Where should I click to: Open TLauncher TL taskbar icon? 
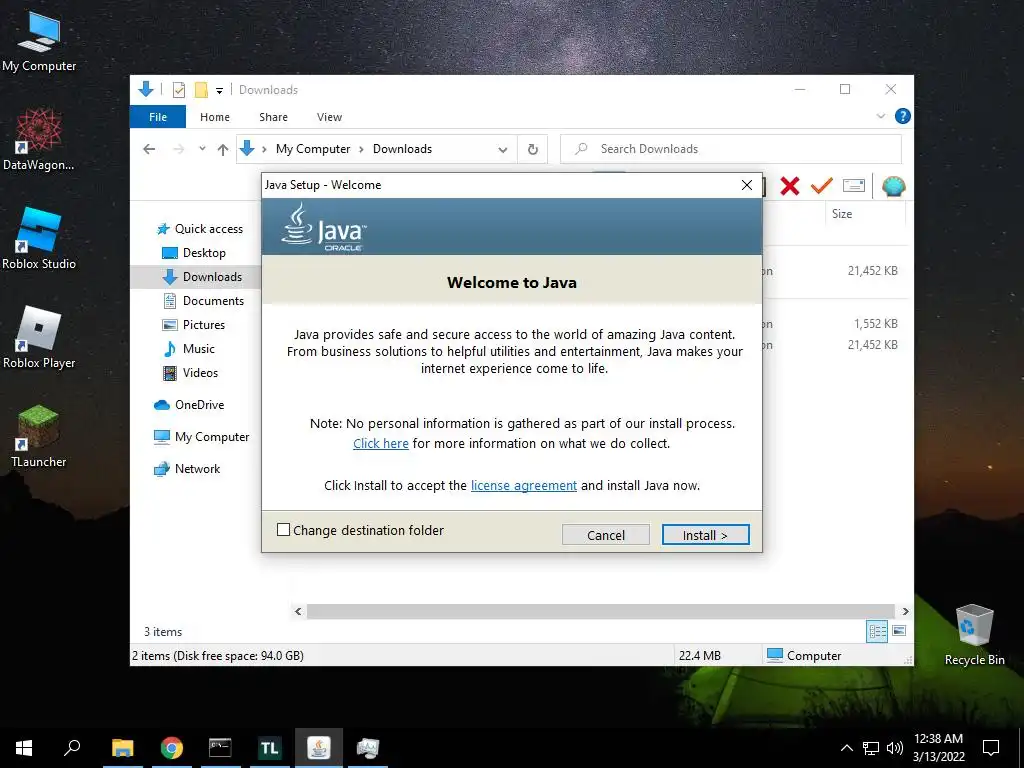pos(269,748)
